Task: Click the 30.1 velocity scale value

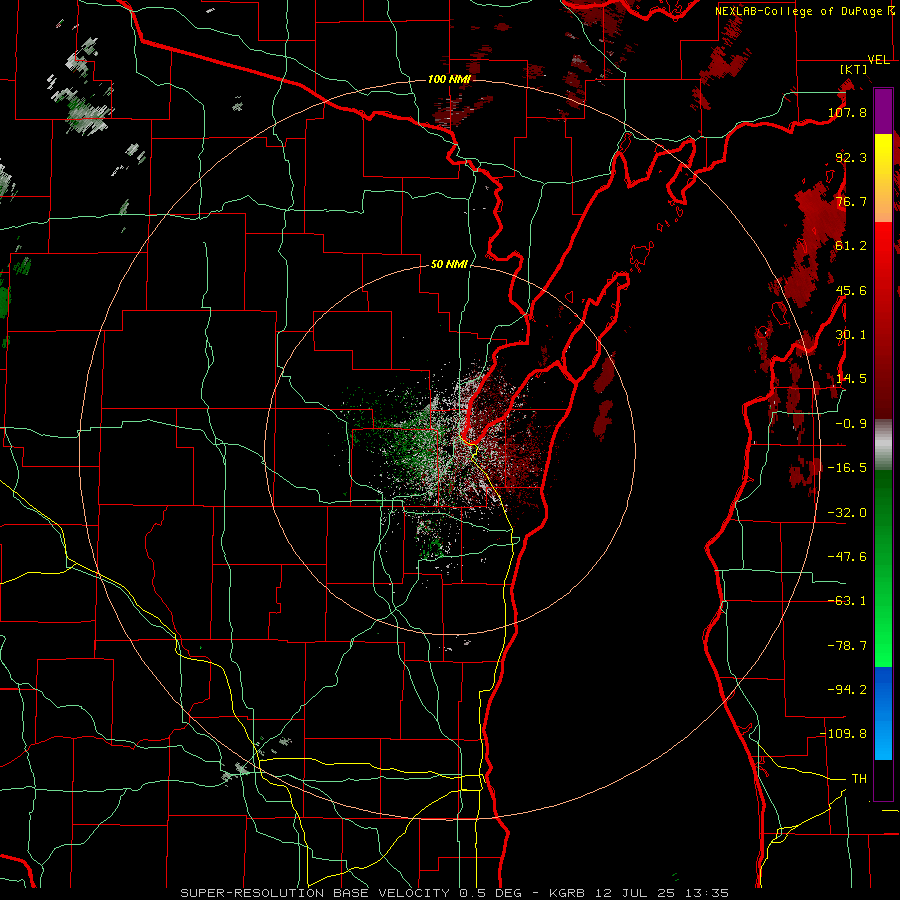Action: click(851, 335)
